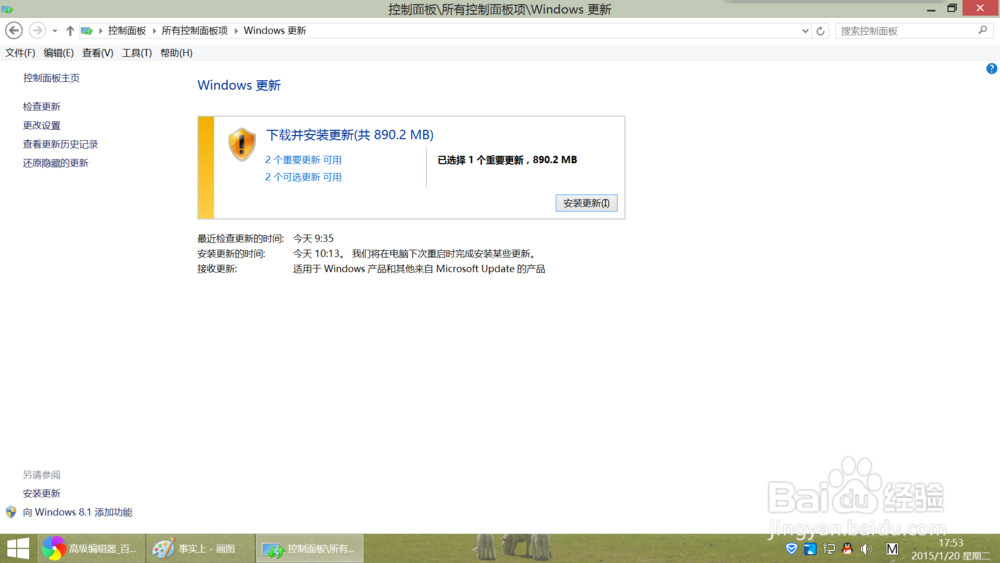
Task: Go back with the Back arrow
Action: coord(14,30)
